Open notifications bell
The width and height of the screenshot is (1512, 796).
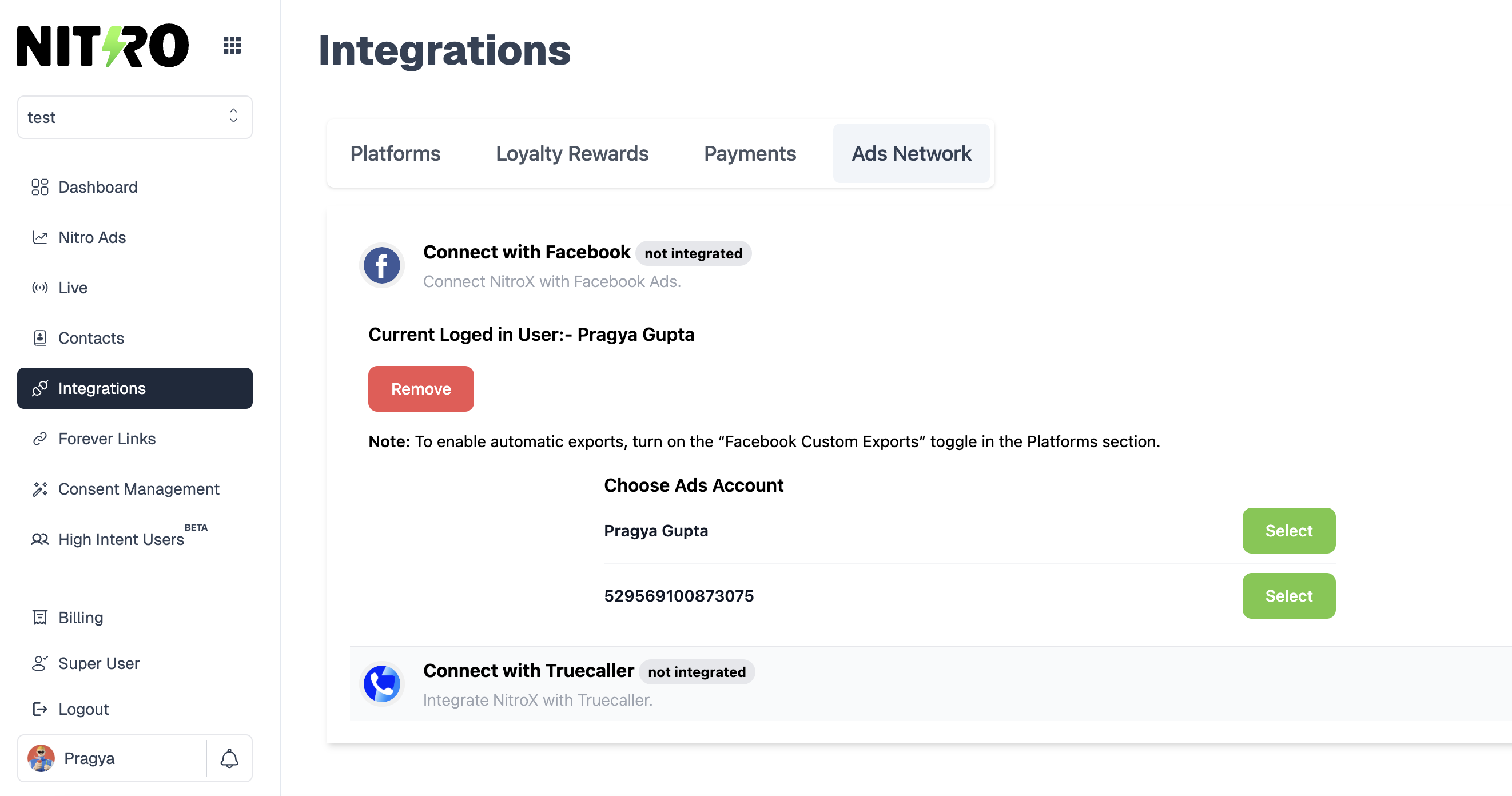[x=229, y=758]
